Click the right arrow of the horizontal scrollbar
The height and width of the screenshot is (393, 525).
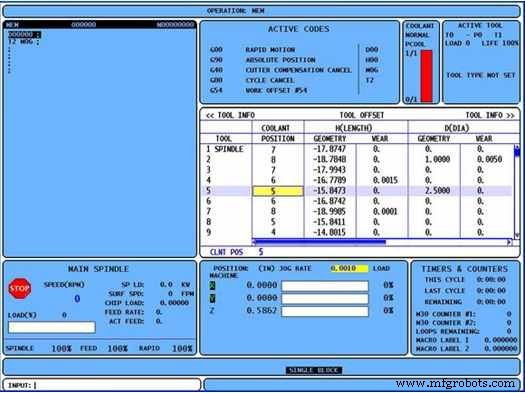pos(509,242)
